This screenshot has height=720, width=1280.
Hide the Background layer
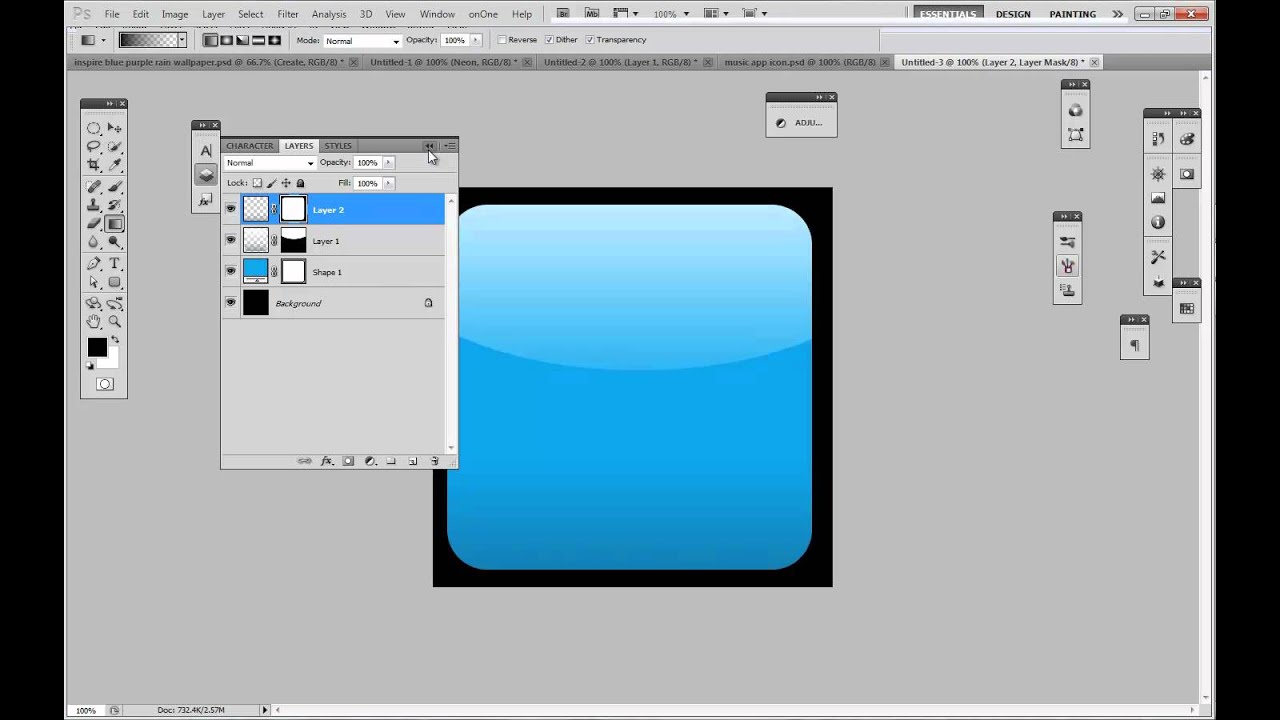[230, 303]
